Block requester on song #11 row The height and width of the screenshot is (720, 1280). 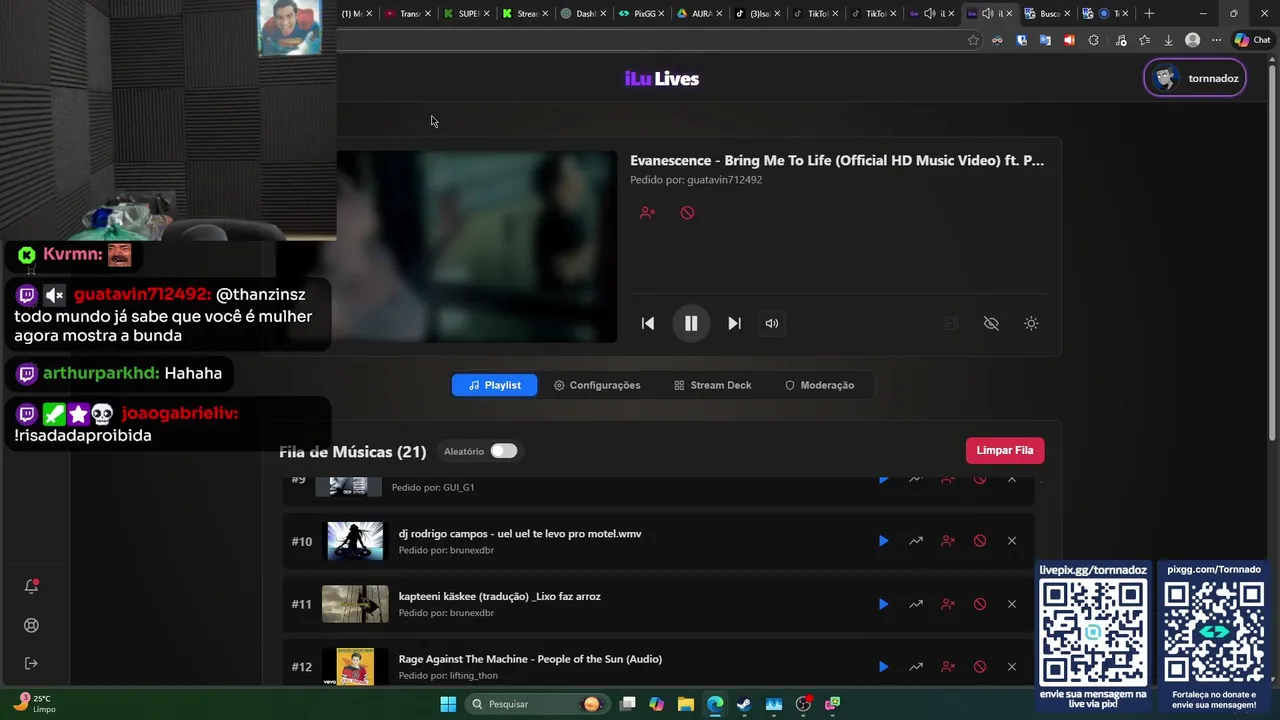tap(947, 604)
